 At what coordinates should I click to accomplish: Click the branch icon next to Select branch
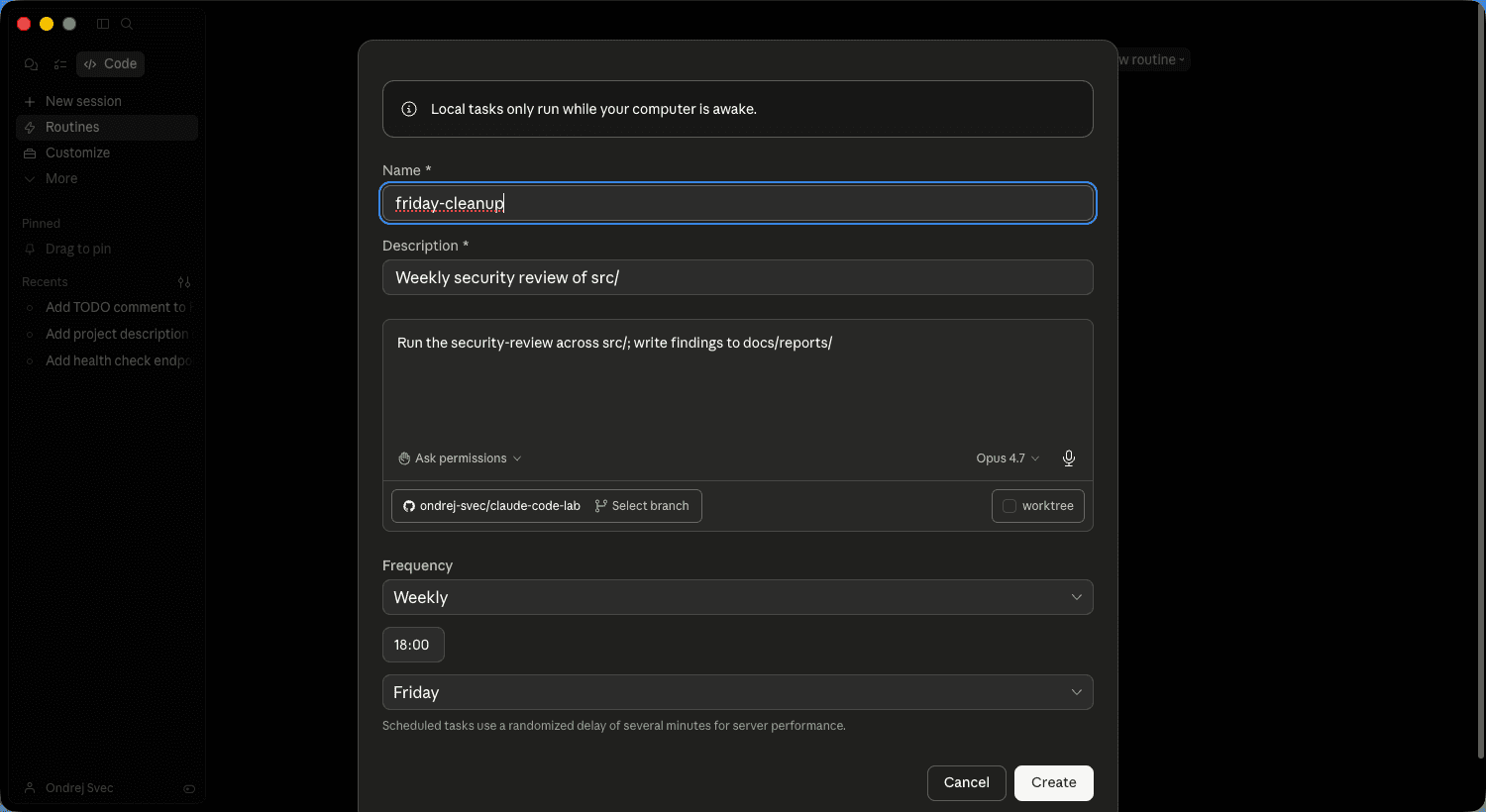[x=601, y=505]
